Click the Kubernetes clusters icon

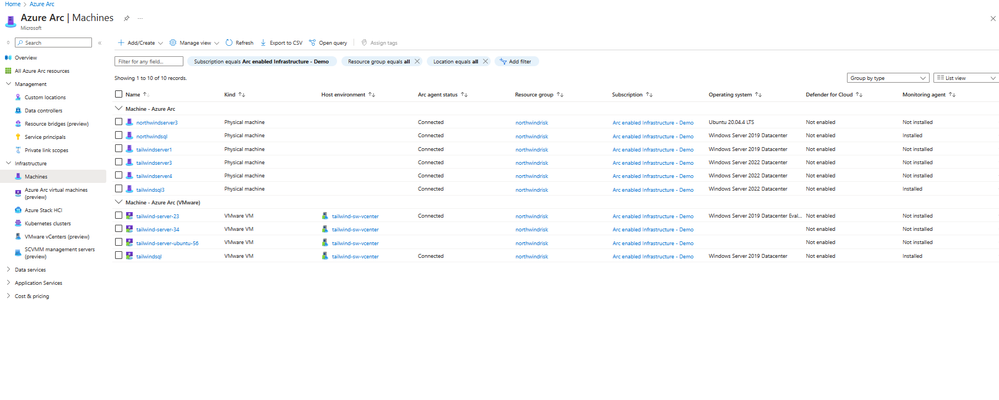pos(18,223)
